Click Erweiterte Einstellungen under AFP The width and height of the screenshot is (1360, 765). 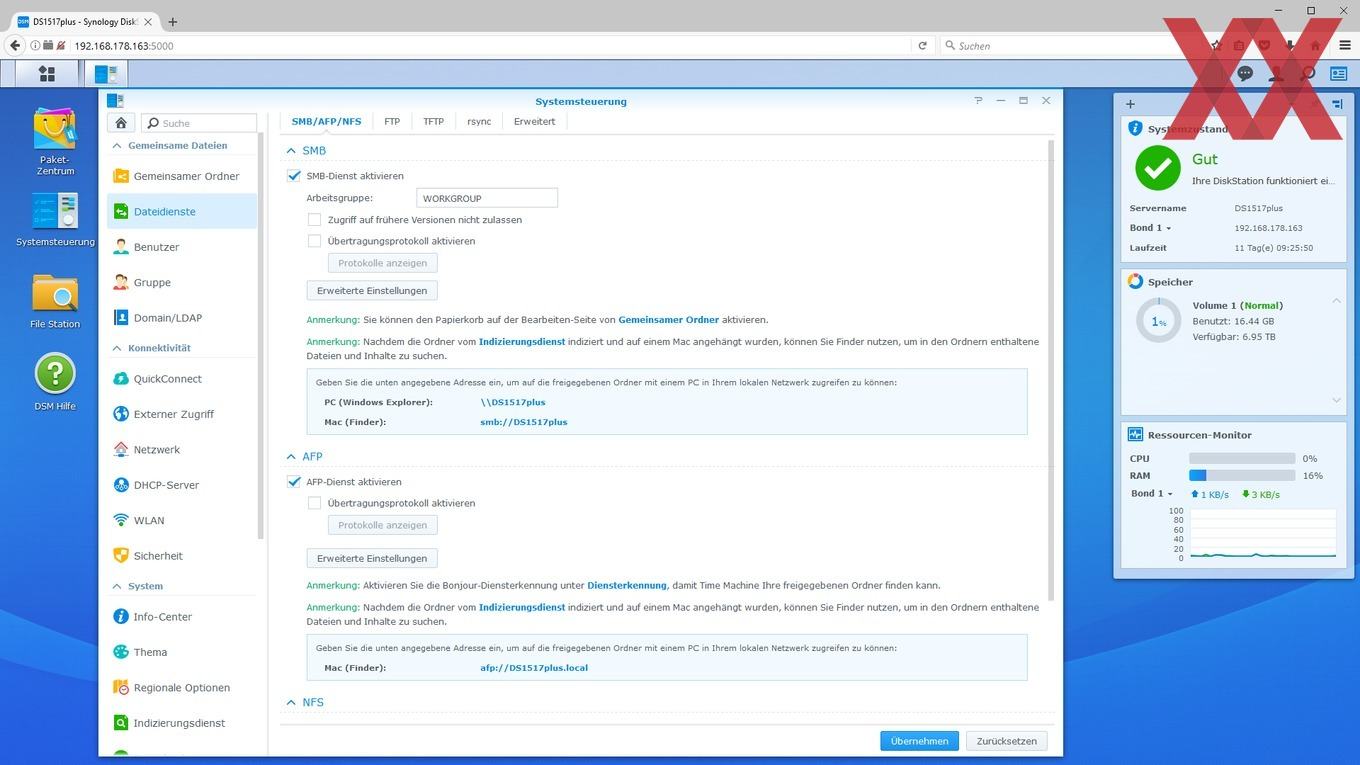[372, 558]
